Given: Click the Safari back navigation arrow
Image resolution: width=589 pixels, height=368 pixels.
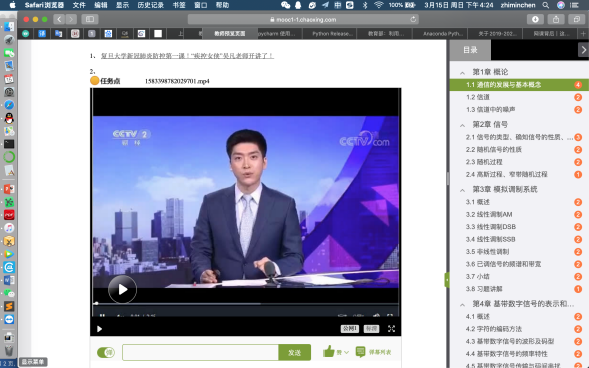Looking at the screenshot, I should 59,19.
